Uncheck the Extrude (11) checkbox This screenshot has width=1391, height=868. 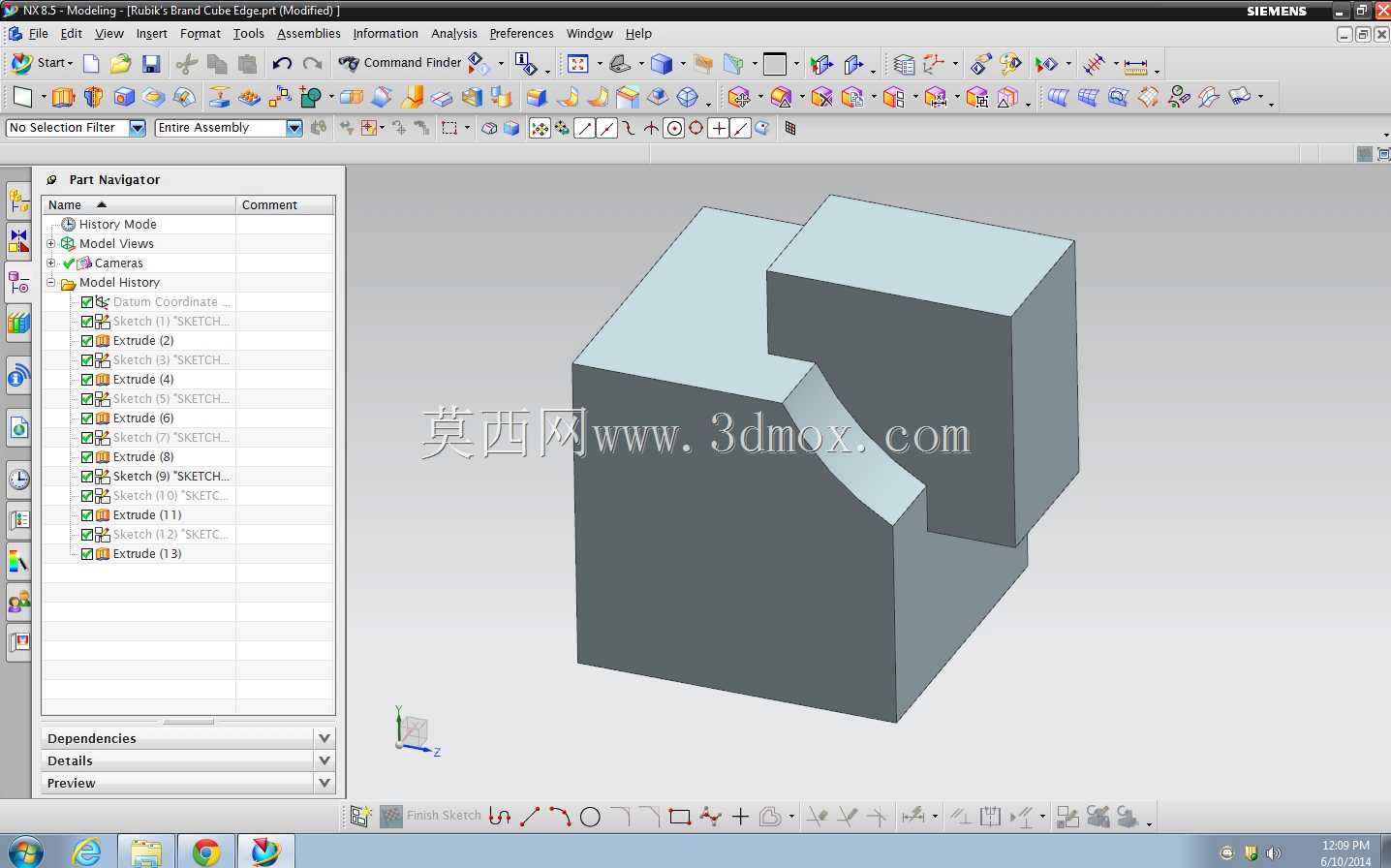tap(87, 515)
